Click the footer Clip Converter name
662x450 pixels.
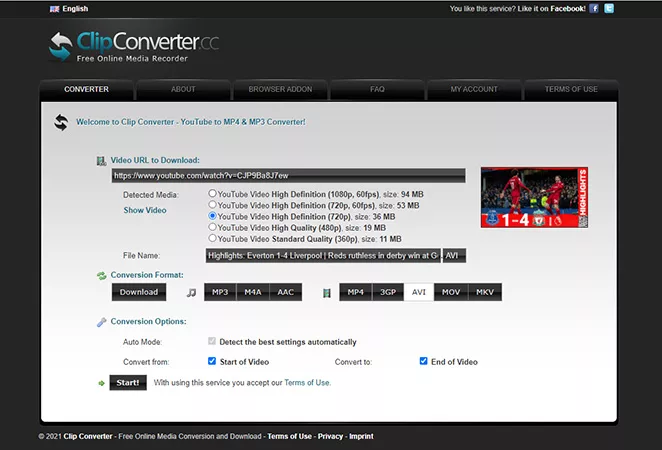(x=88, y=436)
